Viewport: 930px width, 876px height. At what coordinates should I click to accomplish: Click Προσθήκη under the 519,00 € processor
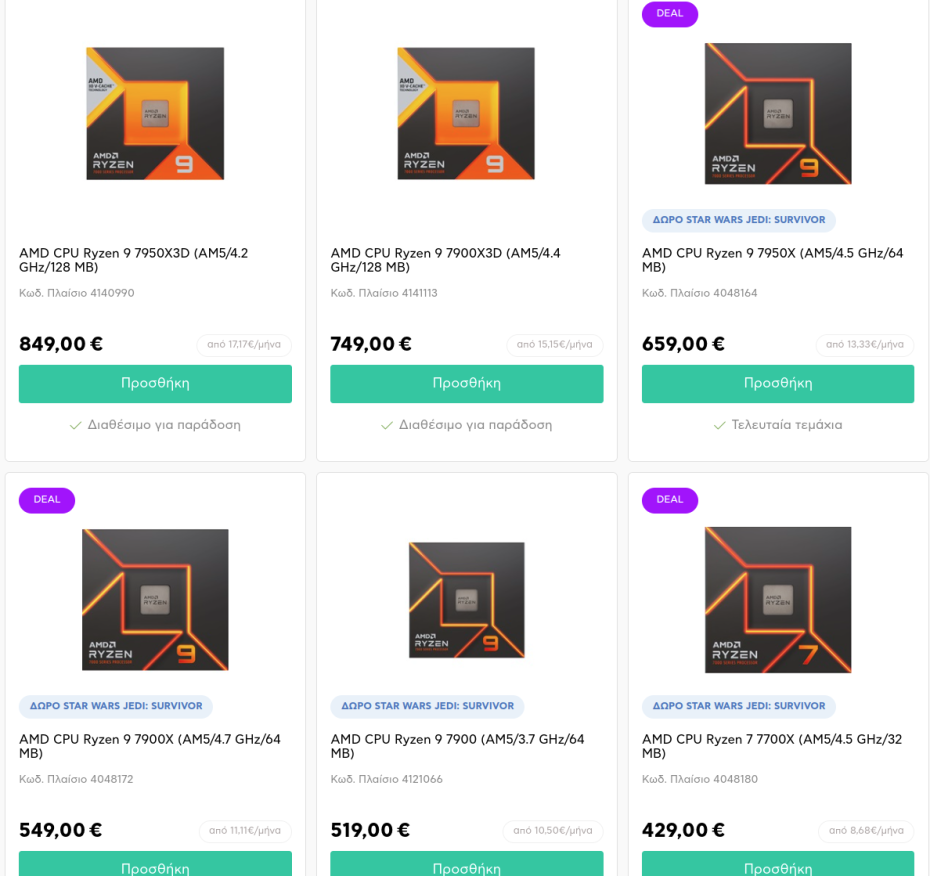(x=466, y=866)
